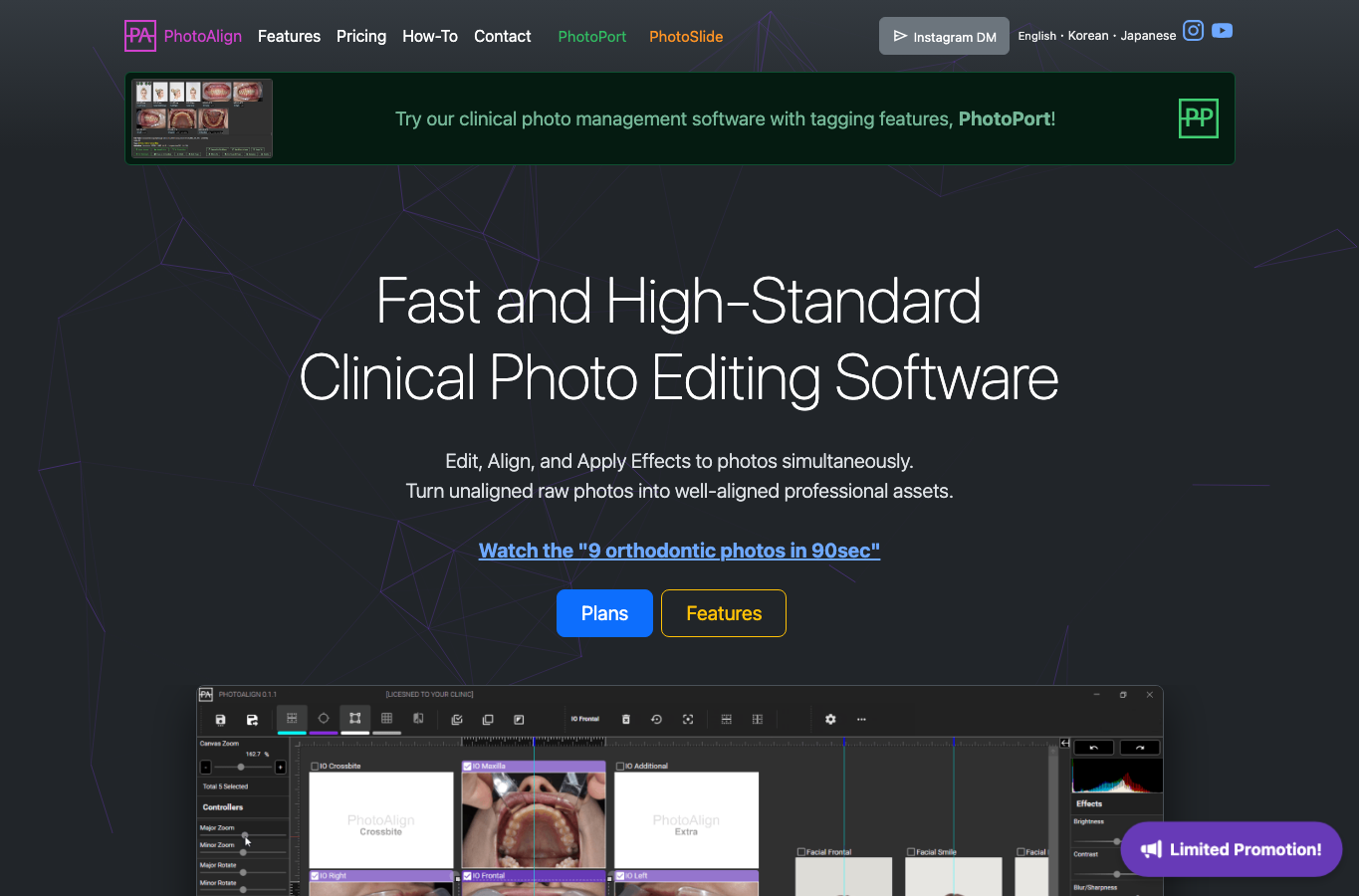Viewport: 1359px width, 896px height.
Task: Select the cyan-underlined grid layout tool
Action: (x=292, y=718)
